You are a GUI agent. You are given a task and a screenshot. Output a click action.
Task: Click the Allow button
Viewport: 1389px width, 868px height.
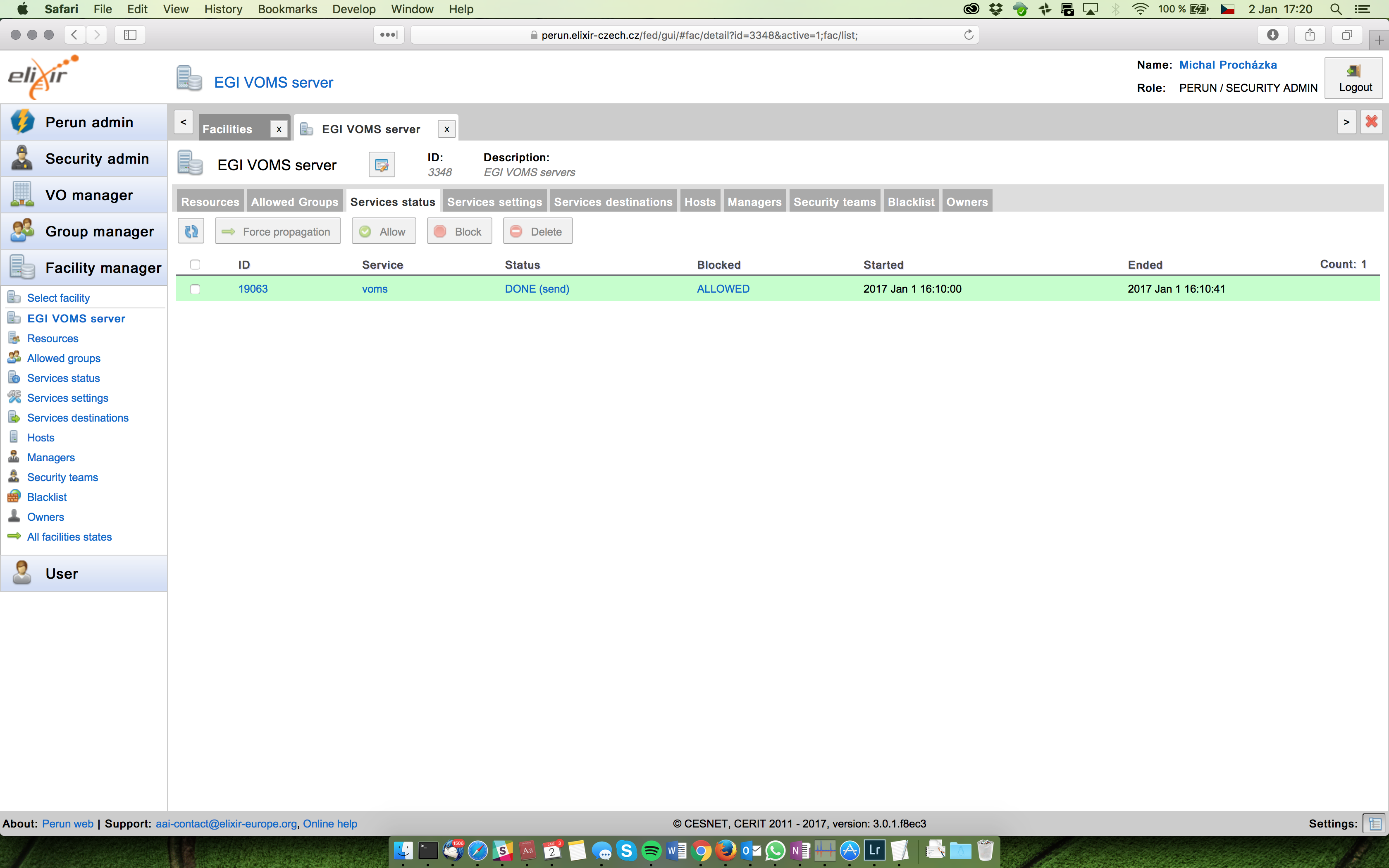(383, 231)
